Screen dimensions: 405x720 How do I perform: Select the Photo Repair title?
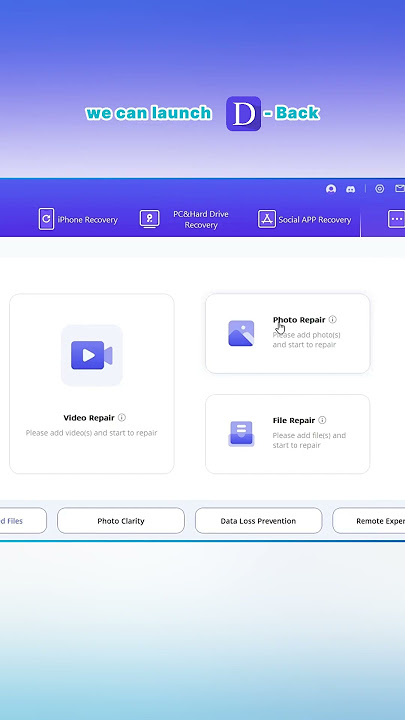[x=299, y=320]
